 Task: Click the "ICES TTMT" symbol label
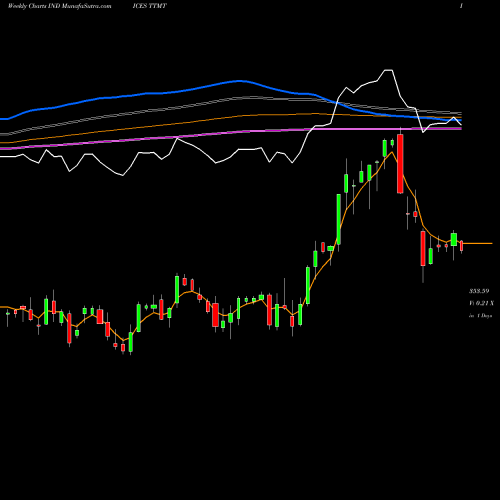pyautogui.click(x=149, y=6)
